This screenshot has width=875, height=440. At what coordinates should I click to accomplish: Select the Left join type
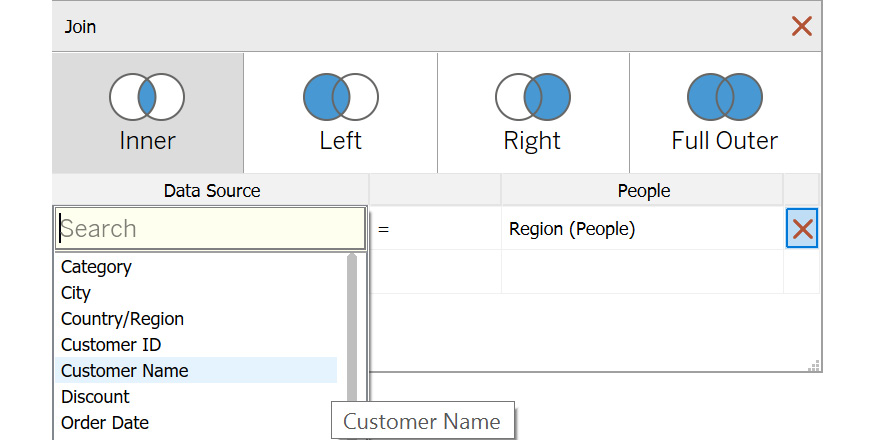click(x=340, y=113)
